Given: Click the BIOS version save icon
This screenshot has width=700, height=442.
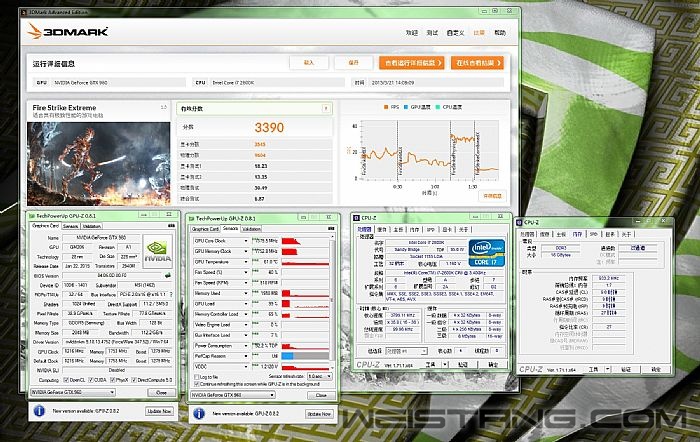Looking at the screenshot, I should pos(166,274).
